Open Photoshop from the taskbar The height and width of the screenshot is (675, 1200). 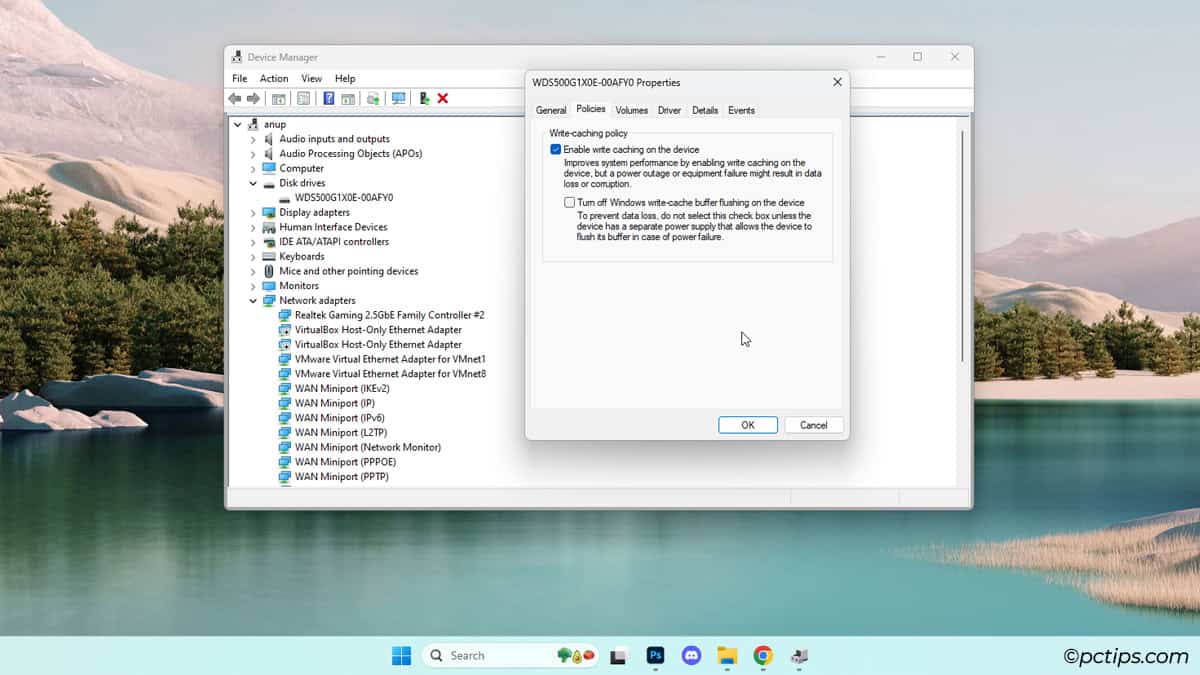pyautogui.click(x=656, y=656)
